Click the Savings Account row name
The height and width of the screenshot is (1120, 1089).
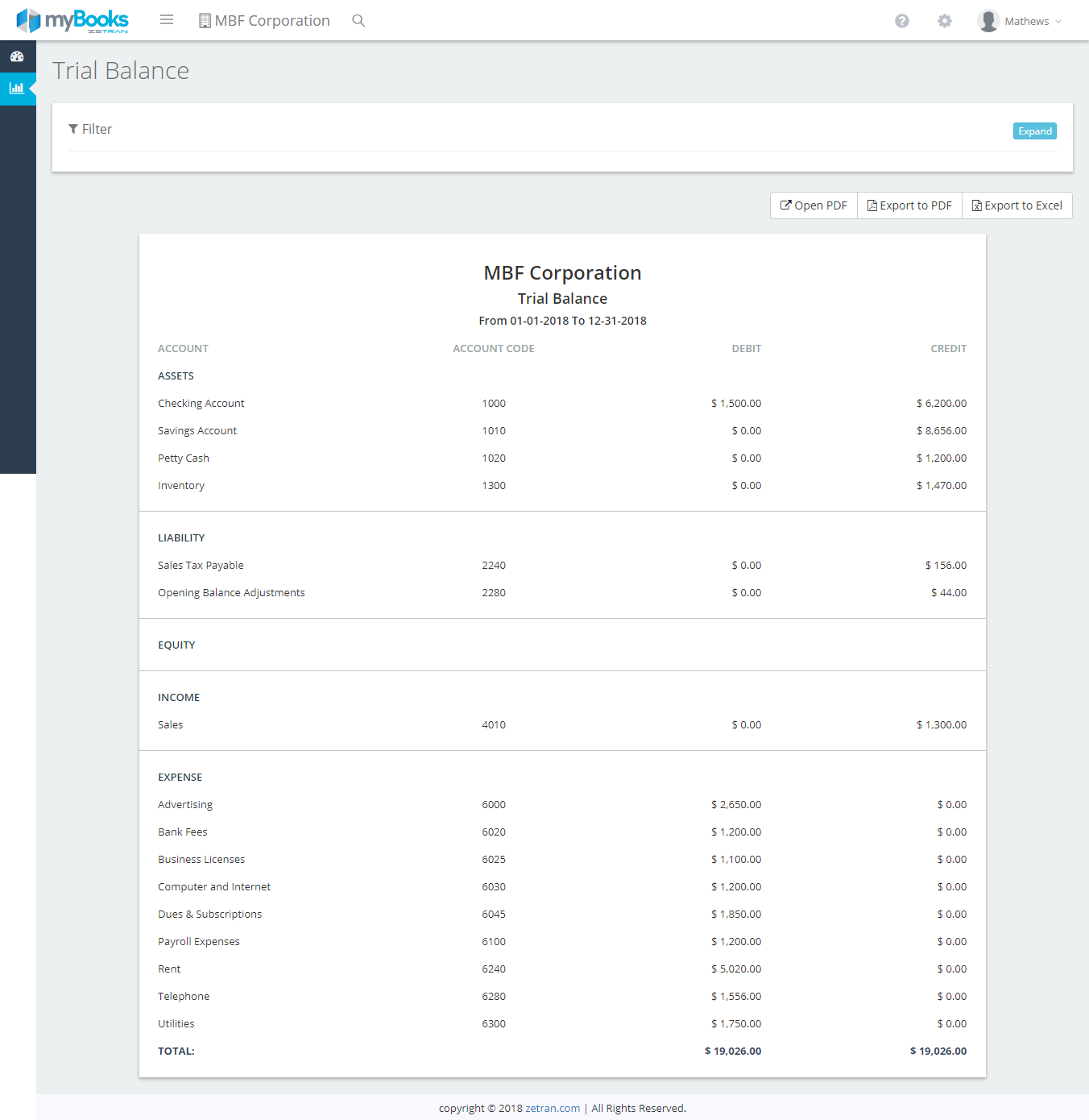[197, 431]
